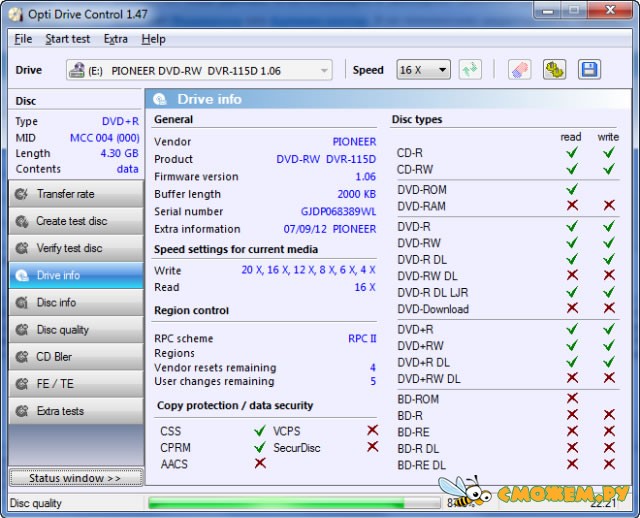Click the Vendor PIONEER value
The image size is (640, 518).
354,142
